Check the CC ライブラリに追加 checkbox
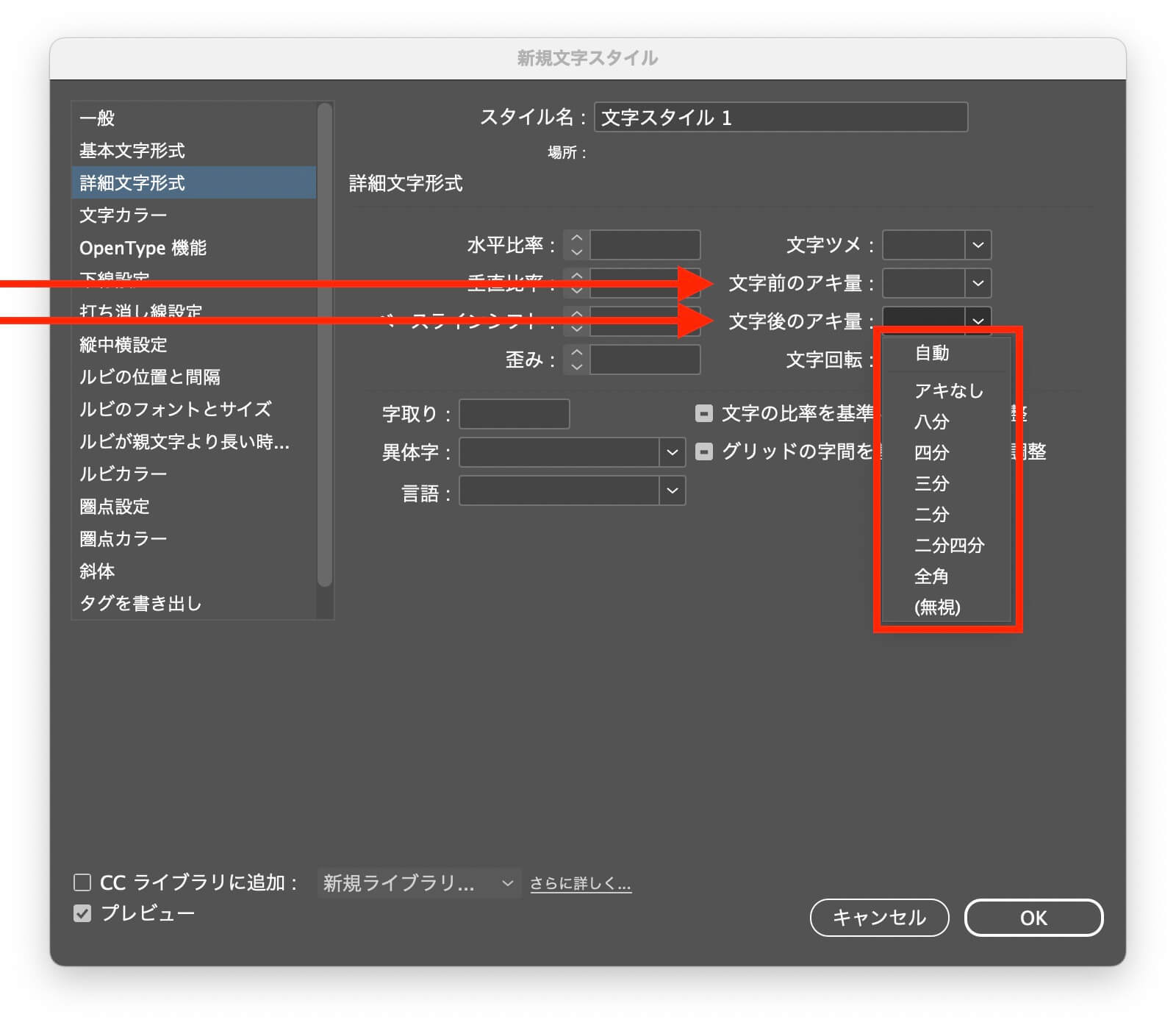 click(x=82, y=882)
